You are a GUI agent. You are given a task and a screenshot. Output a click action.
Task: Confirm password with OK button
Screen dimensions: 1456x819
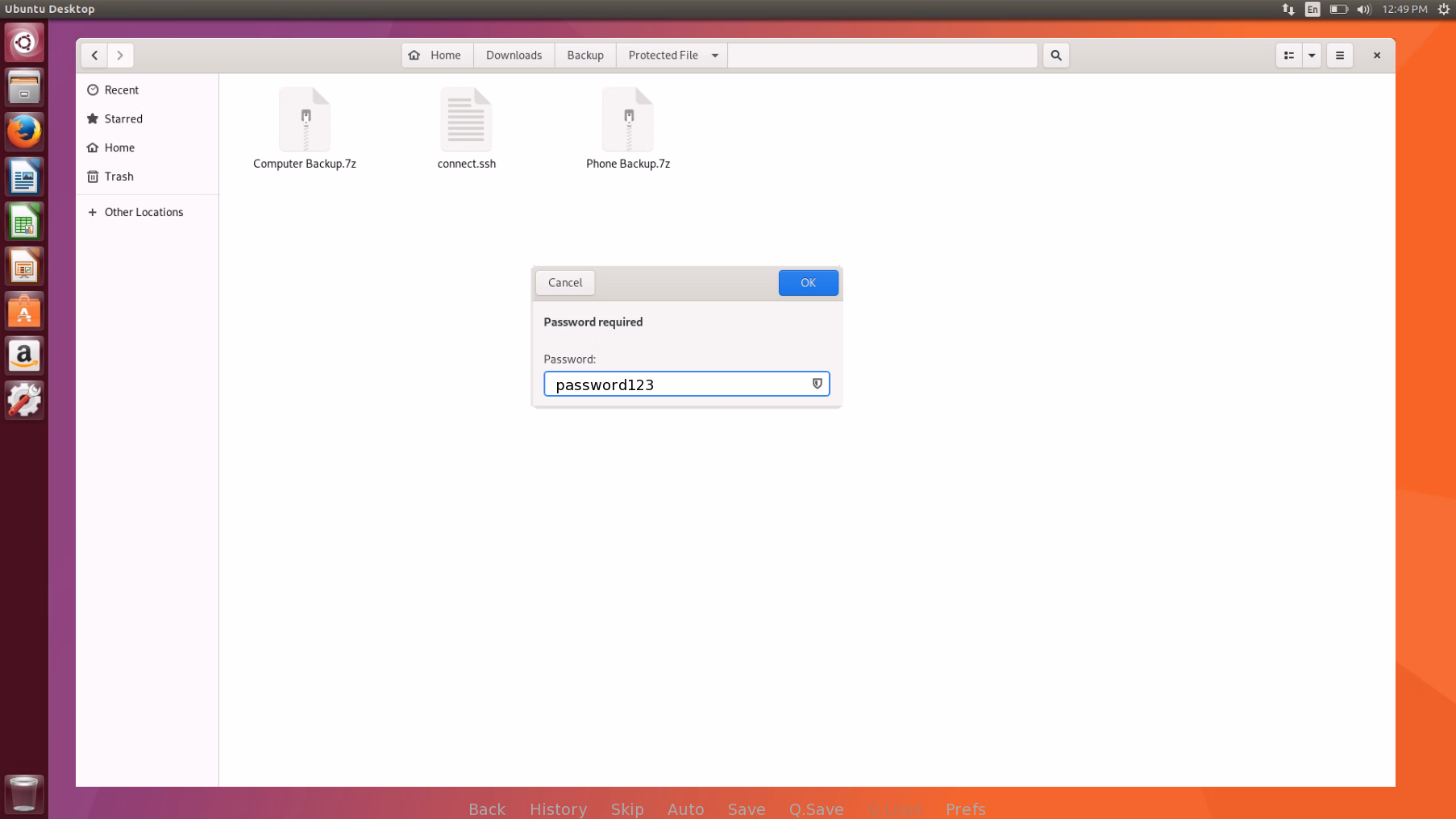(x=808, y=283)
